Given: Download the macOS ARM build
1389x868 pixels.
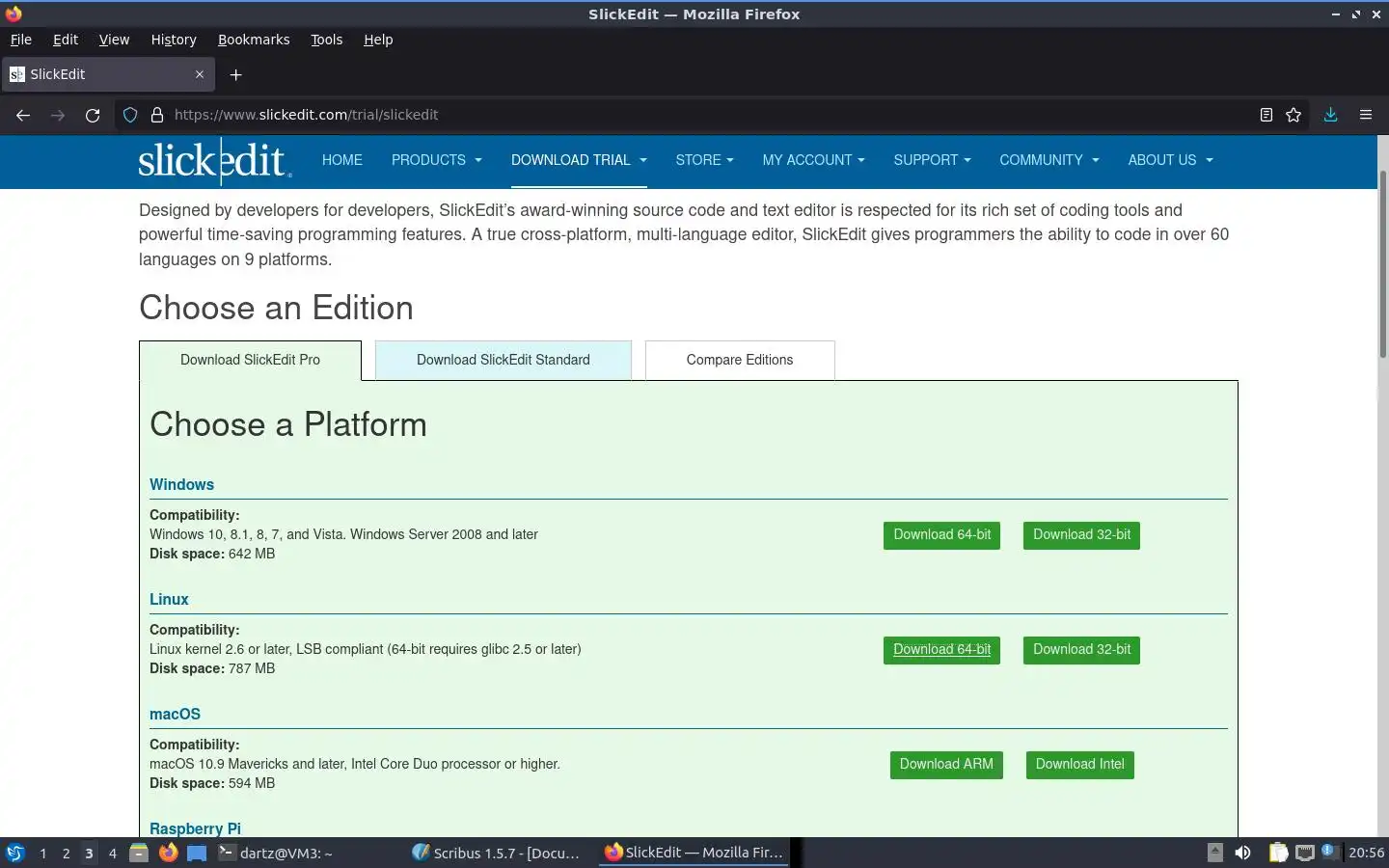Looking at the screenshot, I should click(x=946, y=765).
